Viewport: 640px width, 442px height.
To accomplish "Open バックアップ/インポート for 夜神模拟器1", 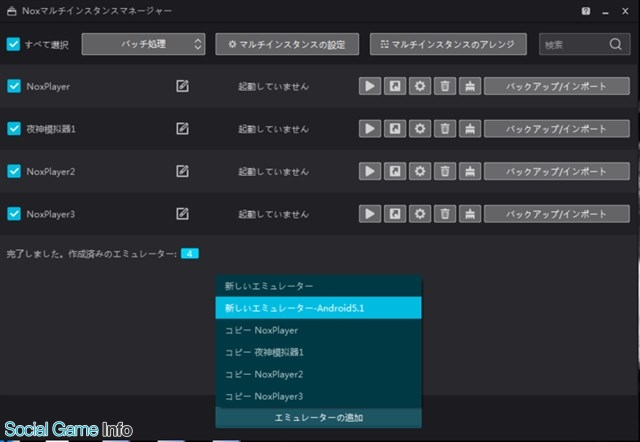I will 557,129.
